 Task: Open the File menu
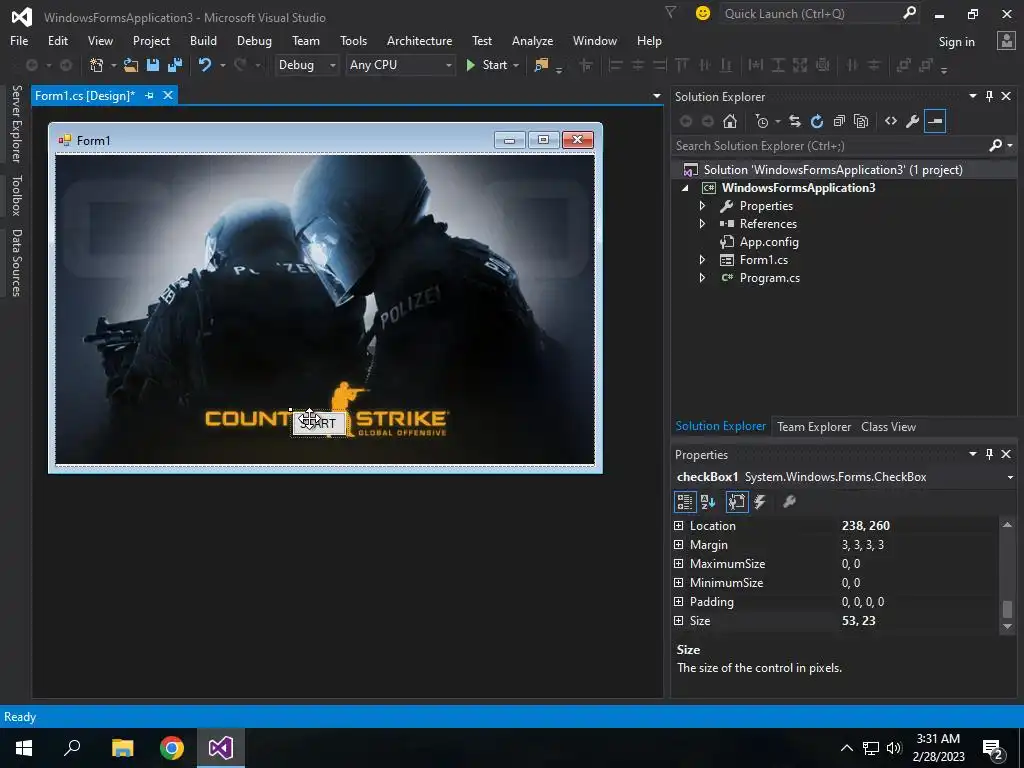[x=19, y=40]
